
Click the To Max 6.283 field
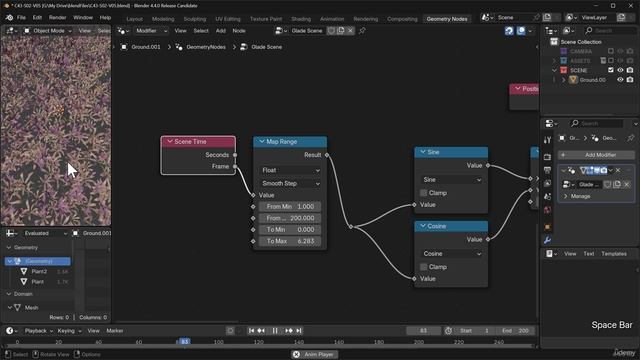pyautogui.click(x=290, y=241)
